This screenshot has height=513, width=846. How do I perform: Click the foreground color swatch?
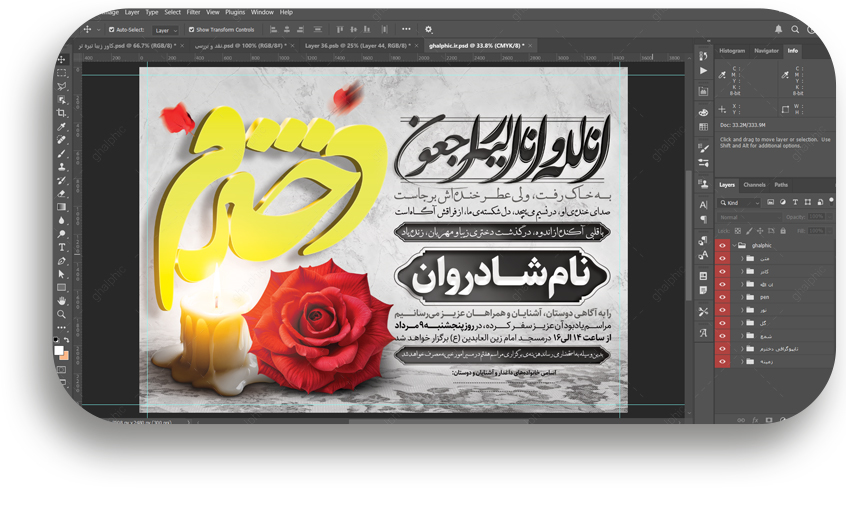[59, 341]
